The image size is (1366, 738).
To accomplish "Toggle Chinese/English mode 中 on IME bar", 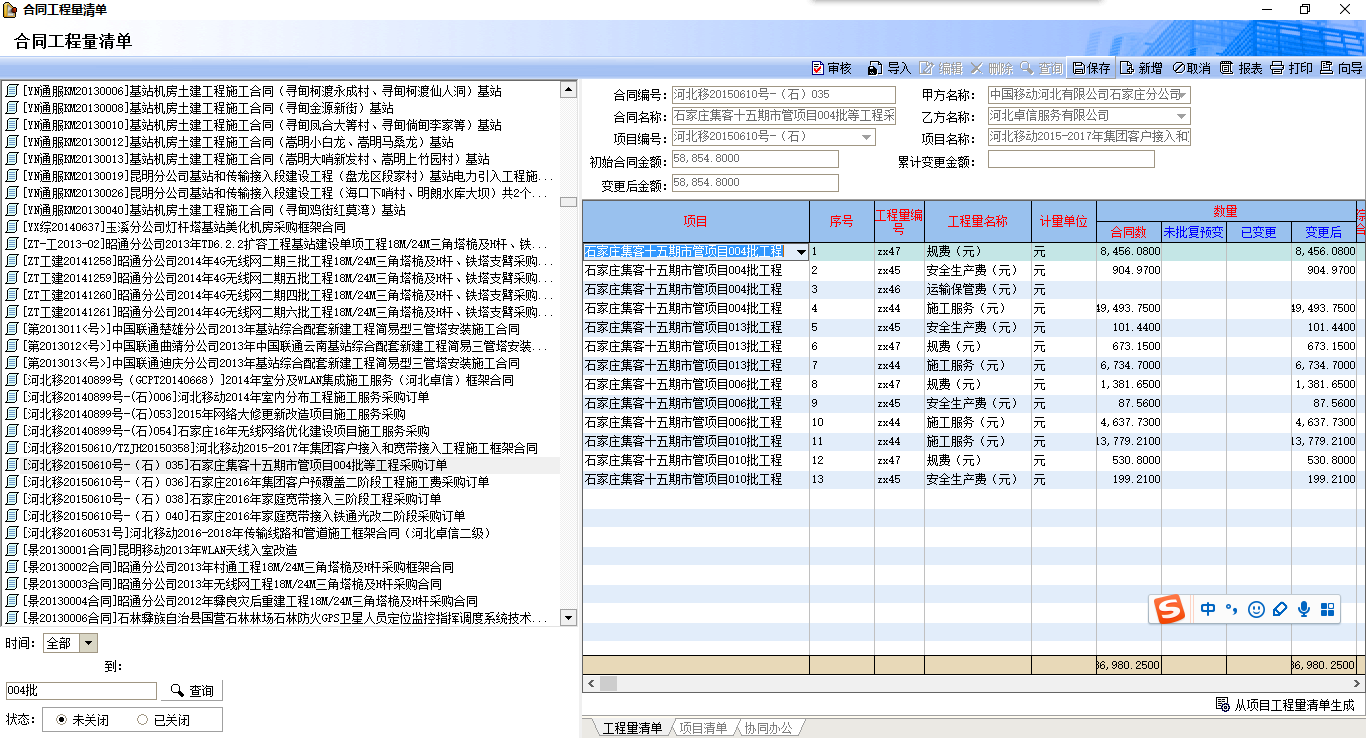I will [1208, 609].
